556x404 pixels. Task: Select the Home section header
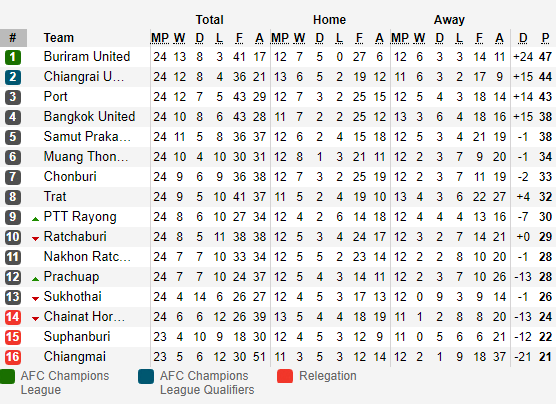tap(329, 20)
